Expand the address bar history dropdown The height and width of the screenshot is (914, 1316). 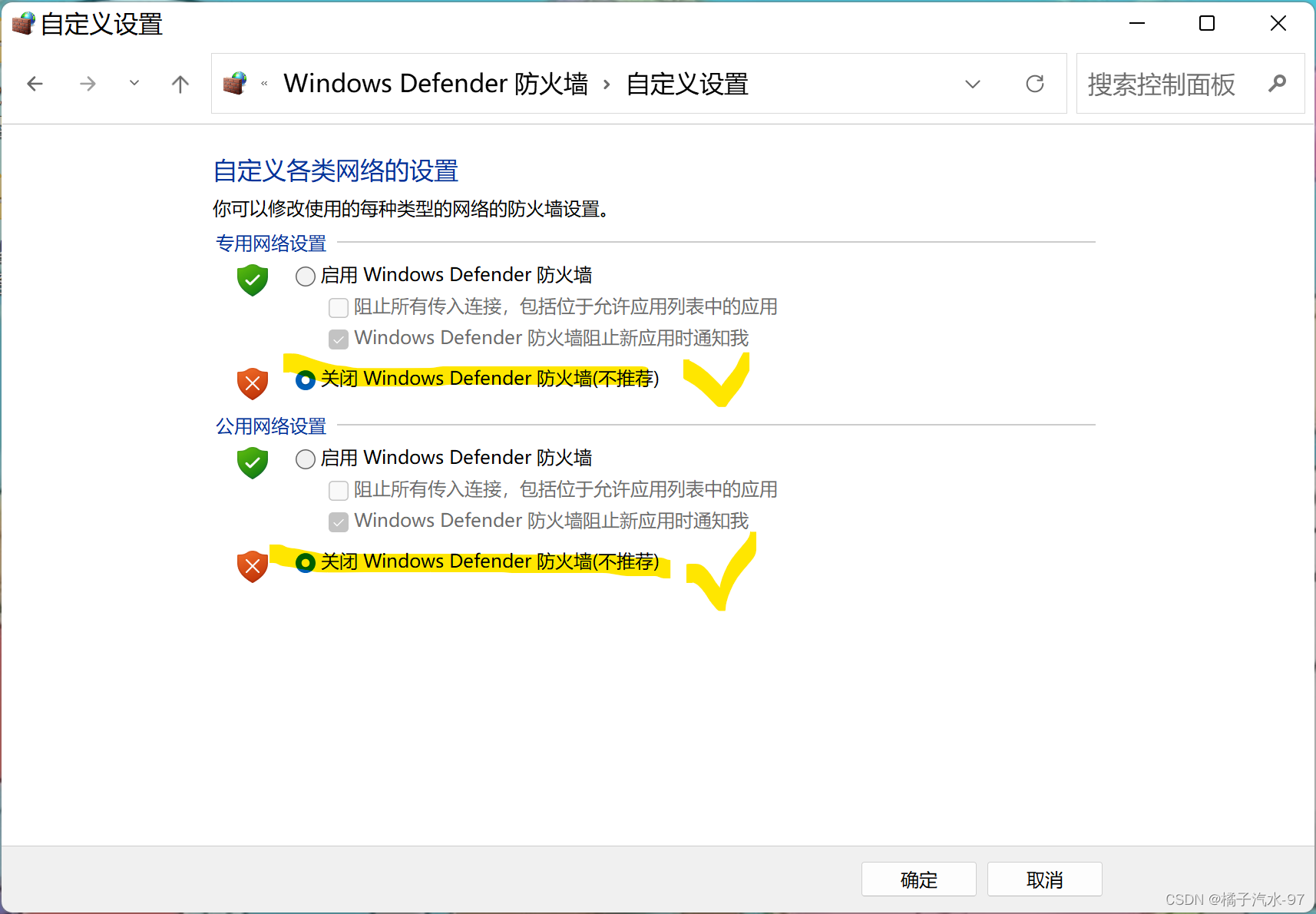tap(973, 84)
